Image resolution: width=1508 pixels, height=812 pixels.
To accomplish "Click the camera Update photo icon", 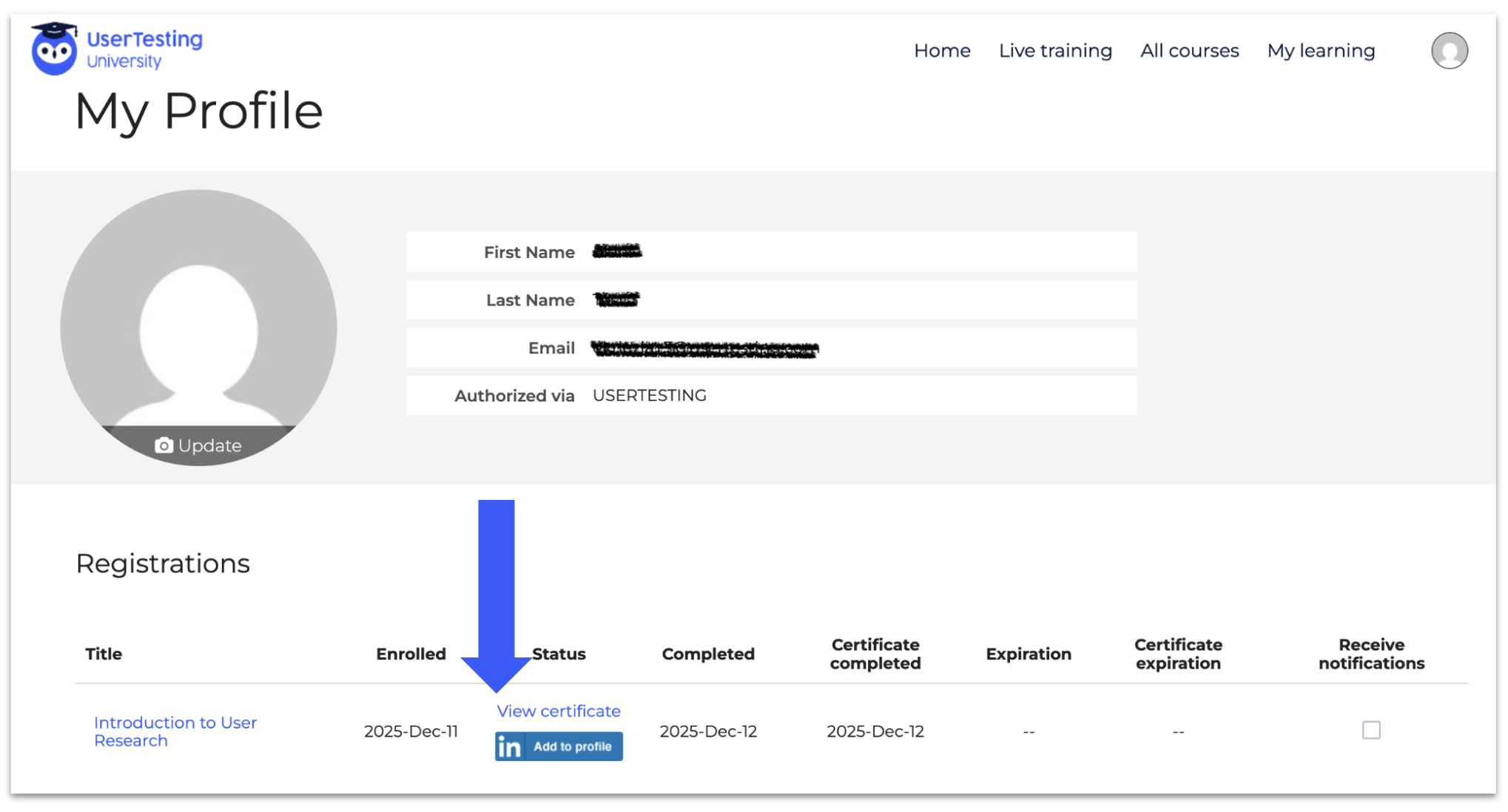I will (164, 445).
